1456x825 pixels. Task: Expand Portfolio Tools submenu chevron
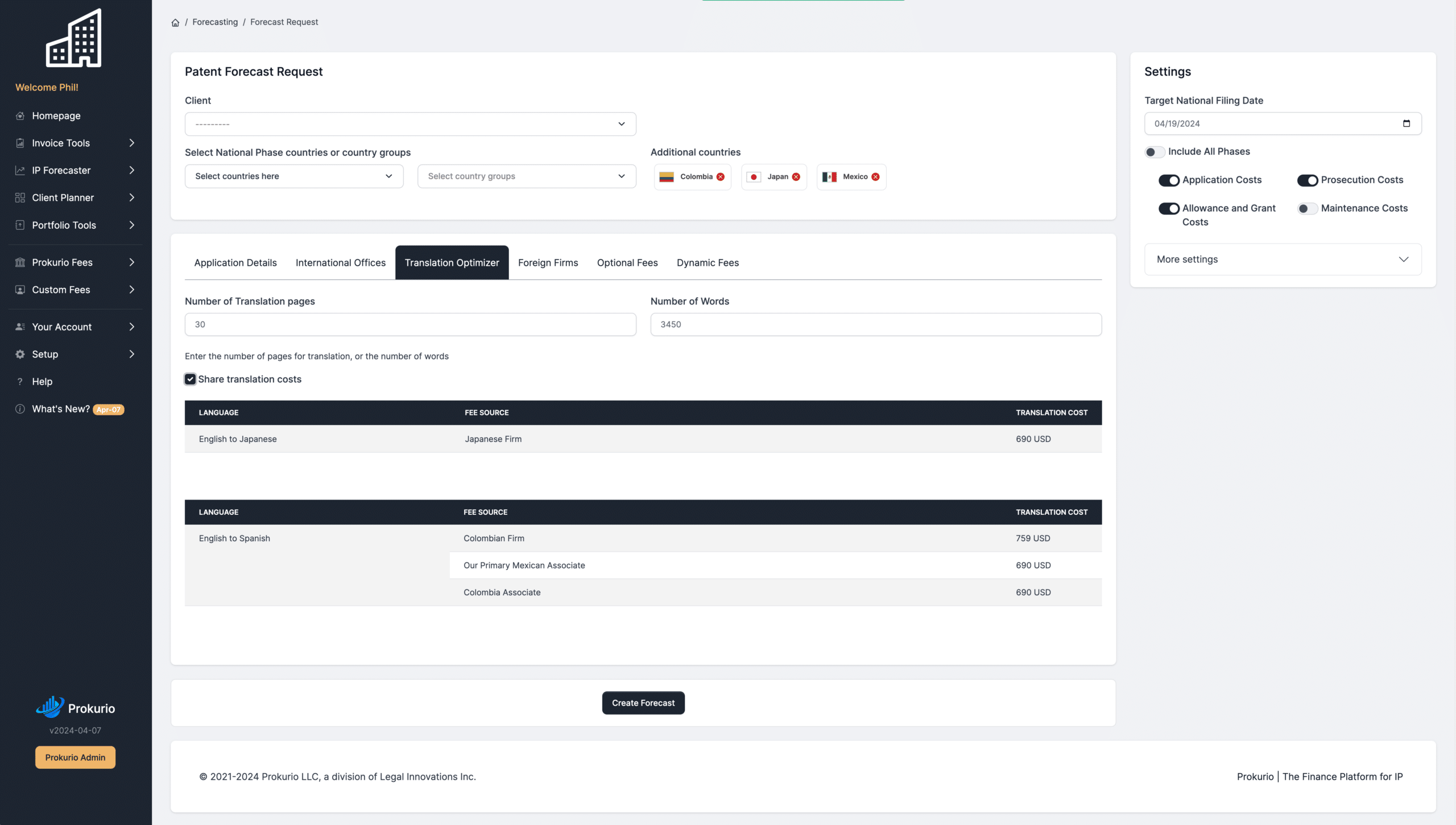tap(132, 225)
